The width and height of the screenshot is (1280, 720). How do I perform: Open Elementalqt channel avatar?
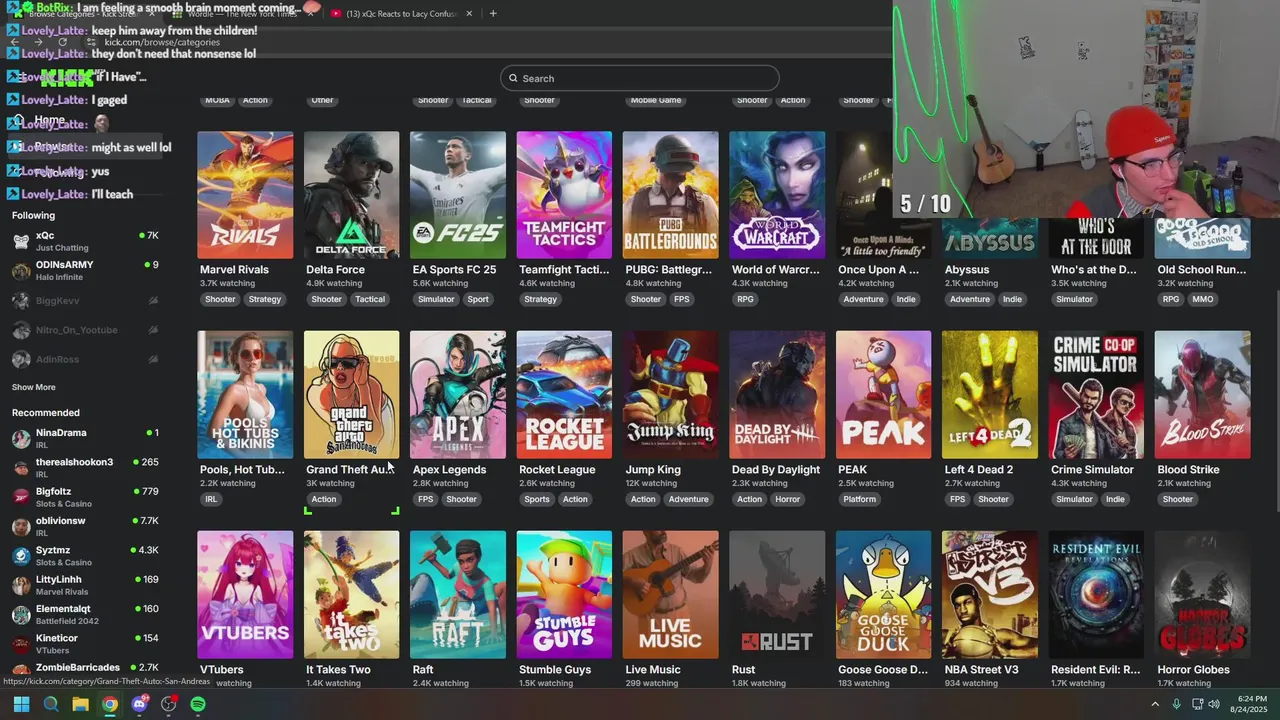pos(21,614)
